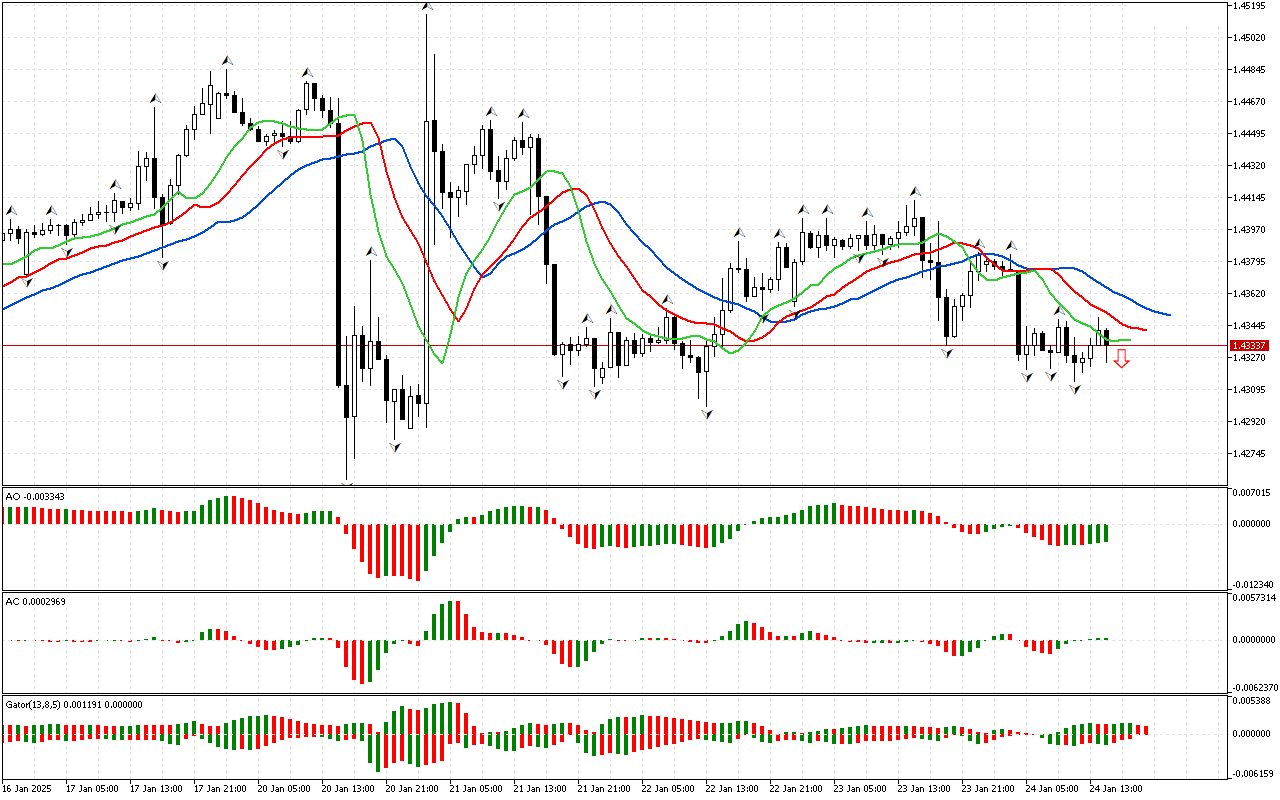The width and height of the screenshot is (1280, 800).
Task: Click the 24 Jan 05:00 time label
Action: [x=1053, y=788]
